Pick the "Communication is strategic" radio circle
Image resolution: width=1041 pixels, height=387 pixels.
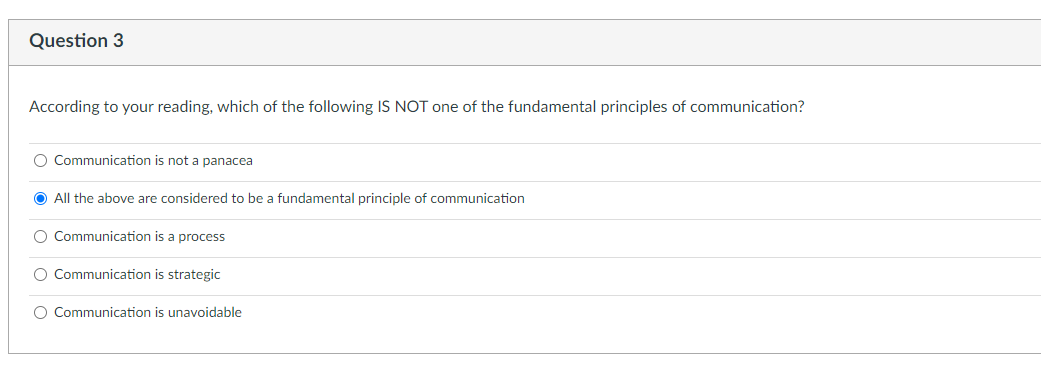(x=40, y=274)
